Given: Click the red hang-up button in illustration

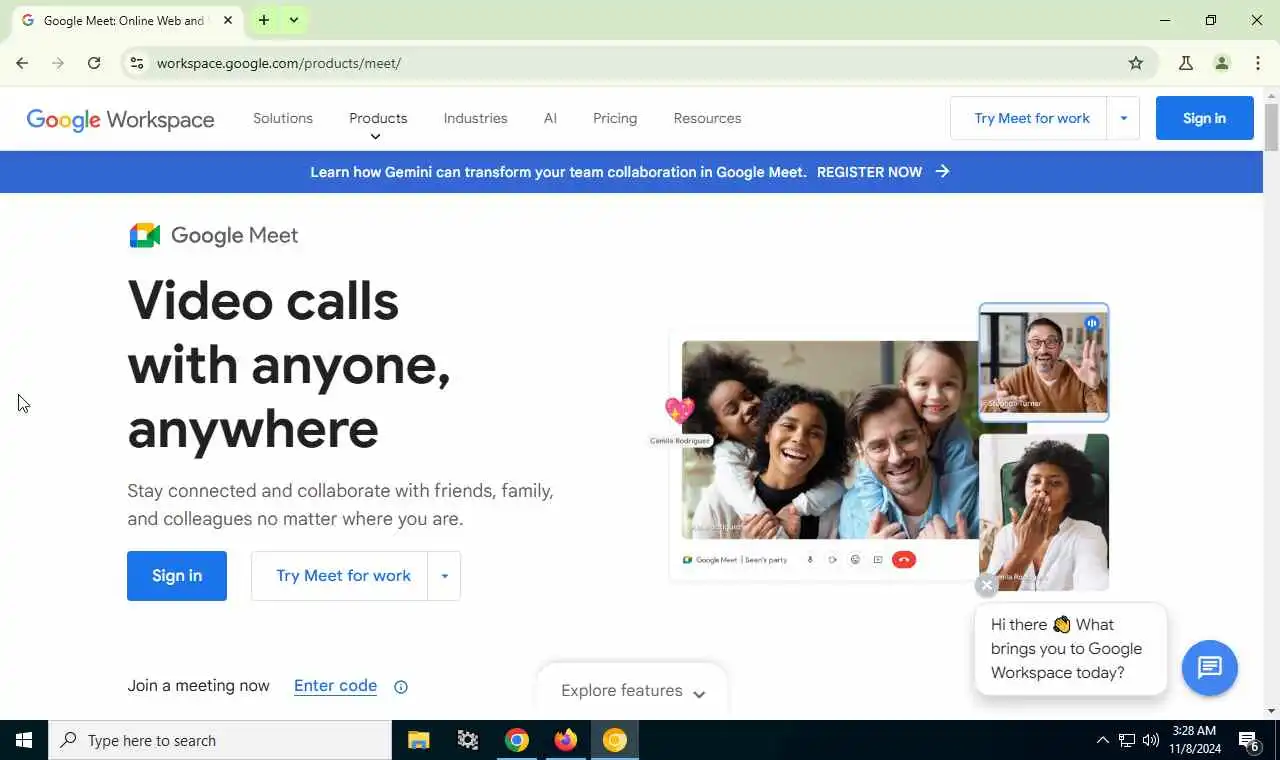Looking at the screenshot, I should point(903,560).
